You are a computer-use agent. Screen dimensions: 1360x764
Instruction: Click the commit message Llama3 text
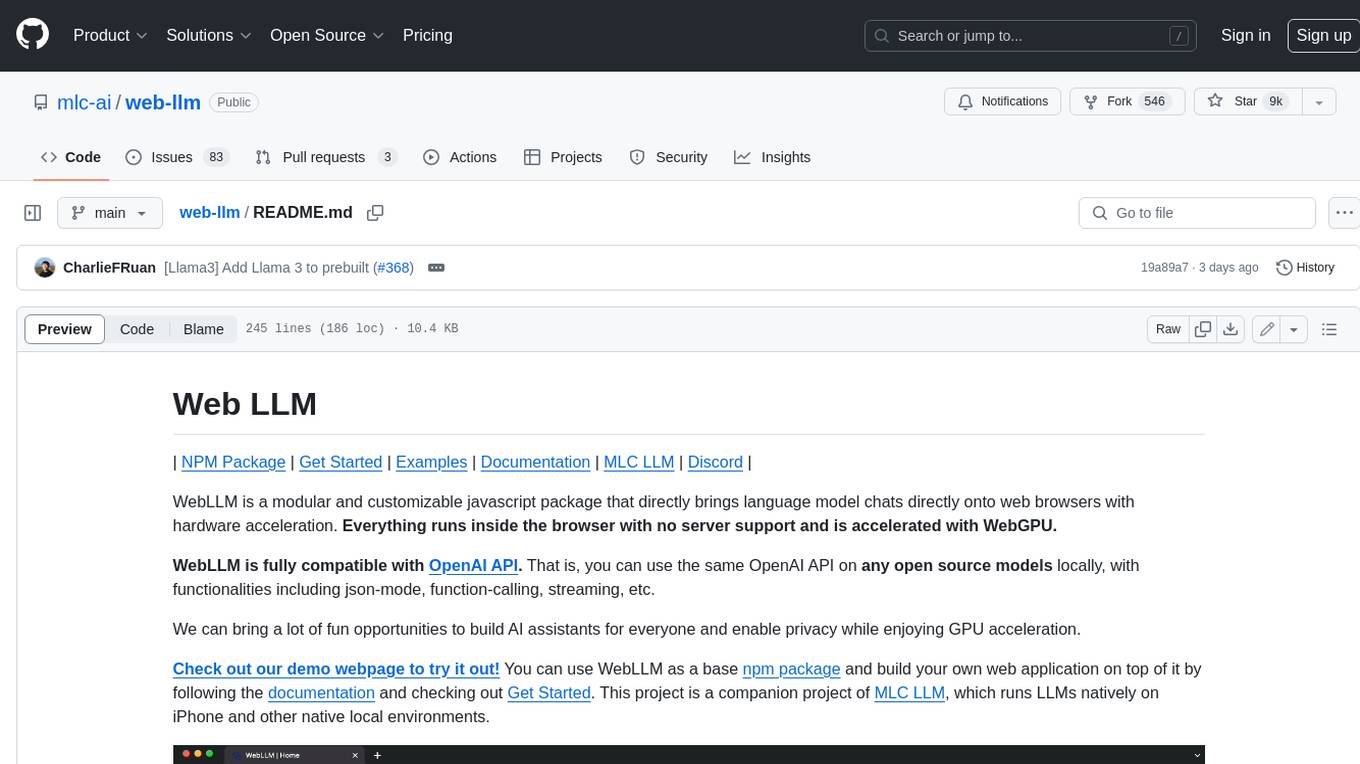[267, 268]
